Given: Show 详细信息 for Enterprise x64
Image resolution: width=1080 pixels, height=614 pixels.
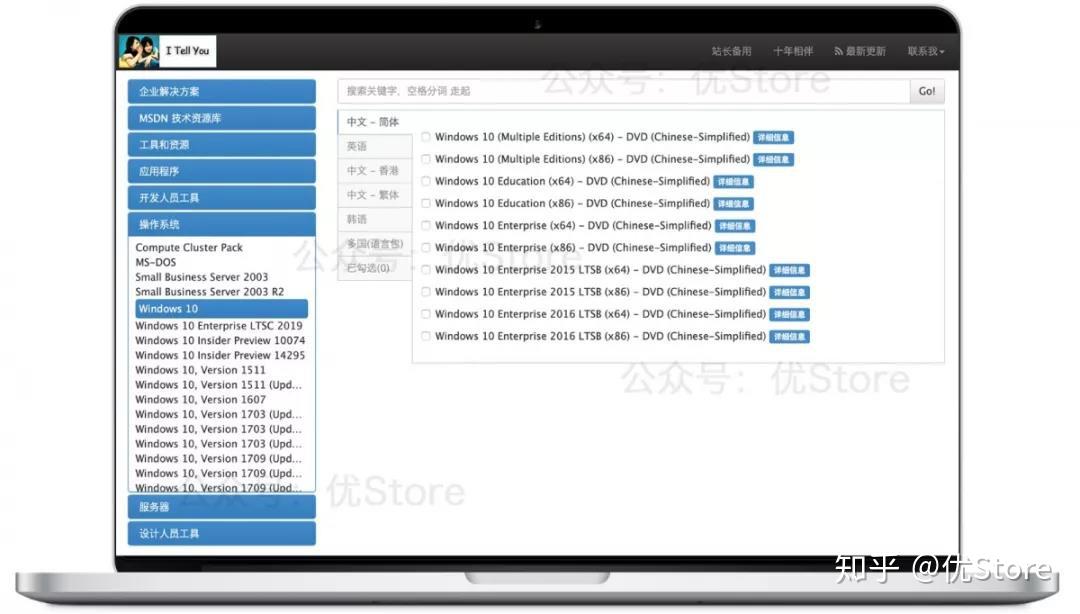Looking at the screenshot, I should [x=735, y=226].
